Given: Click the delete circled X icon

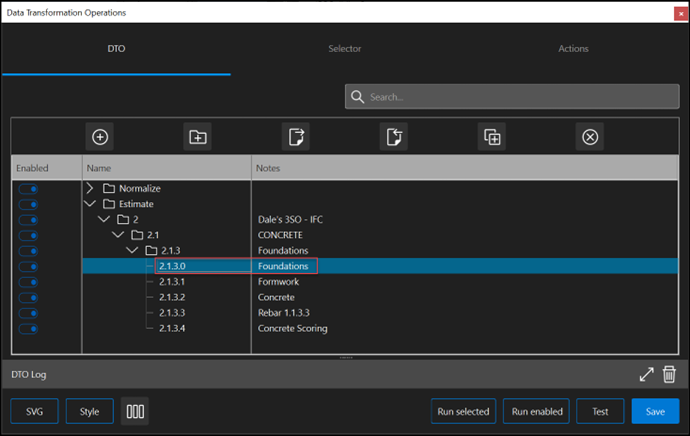Looking at the screenshot, I should (590, 137).
